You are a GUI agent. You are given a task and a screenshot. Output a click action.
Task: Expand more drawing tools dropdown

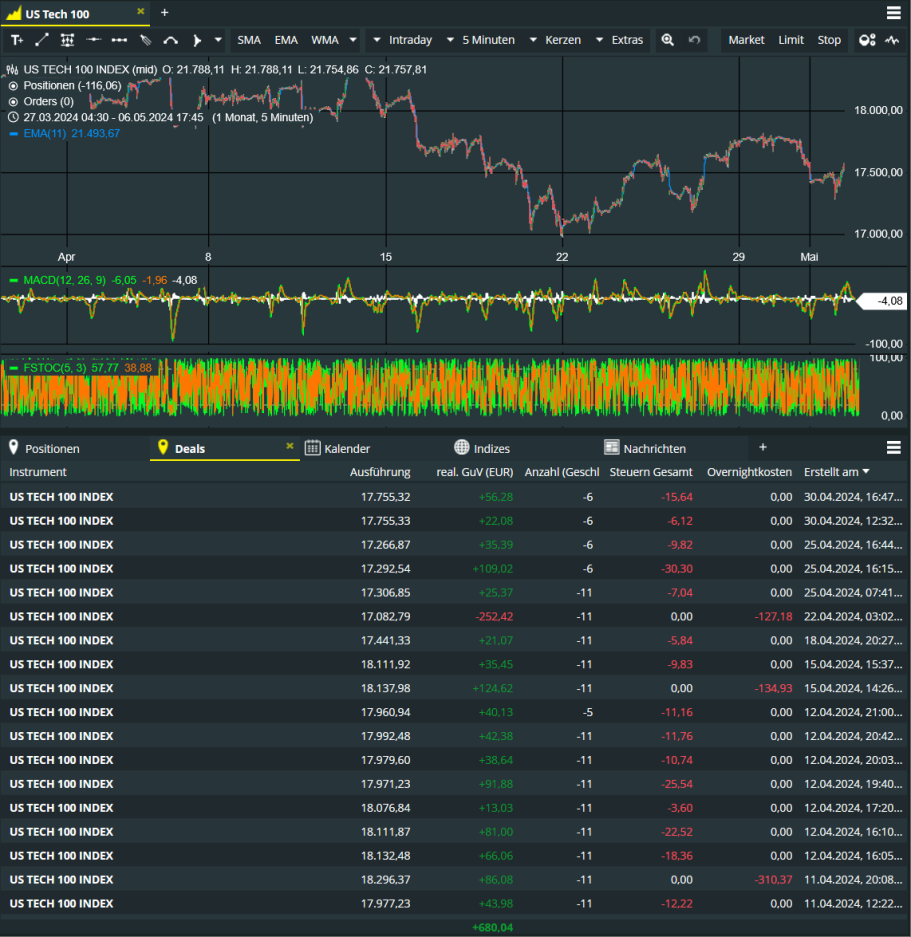[x=218, y=40]
